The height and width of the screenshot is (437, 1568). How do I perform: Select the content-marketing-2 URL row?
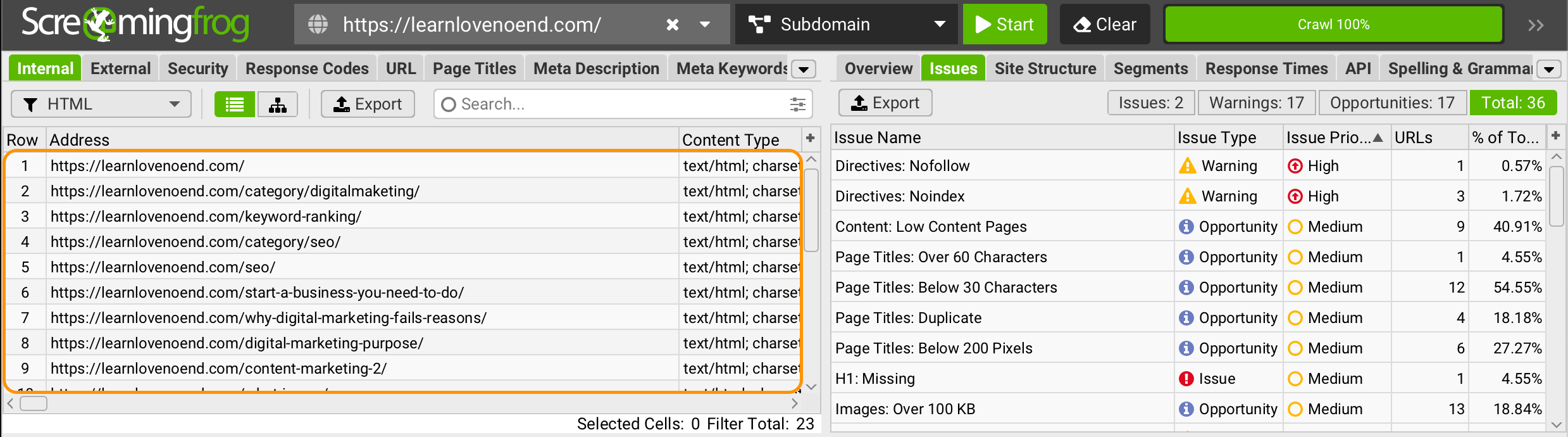[402, 368]
